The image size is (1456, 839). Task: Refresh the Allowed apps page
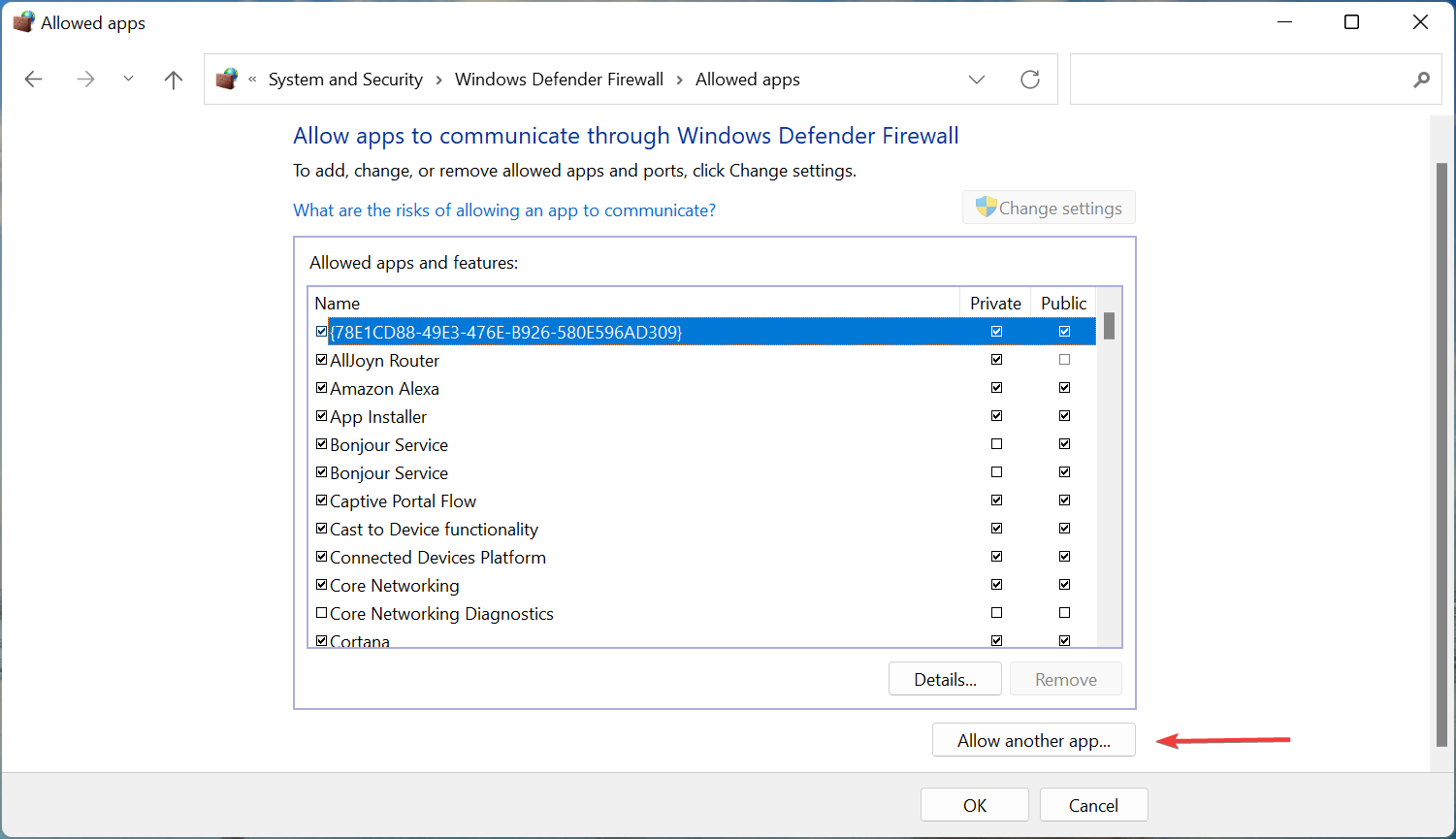coord(1030,80)
